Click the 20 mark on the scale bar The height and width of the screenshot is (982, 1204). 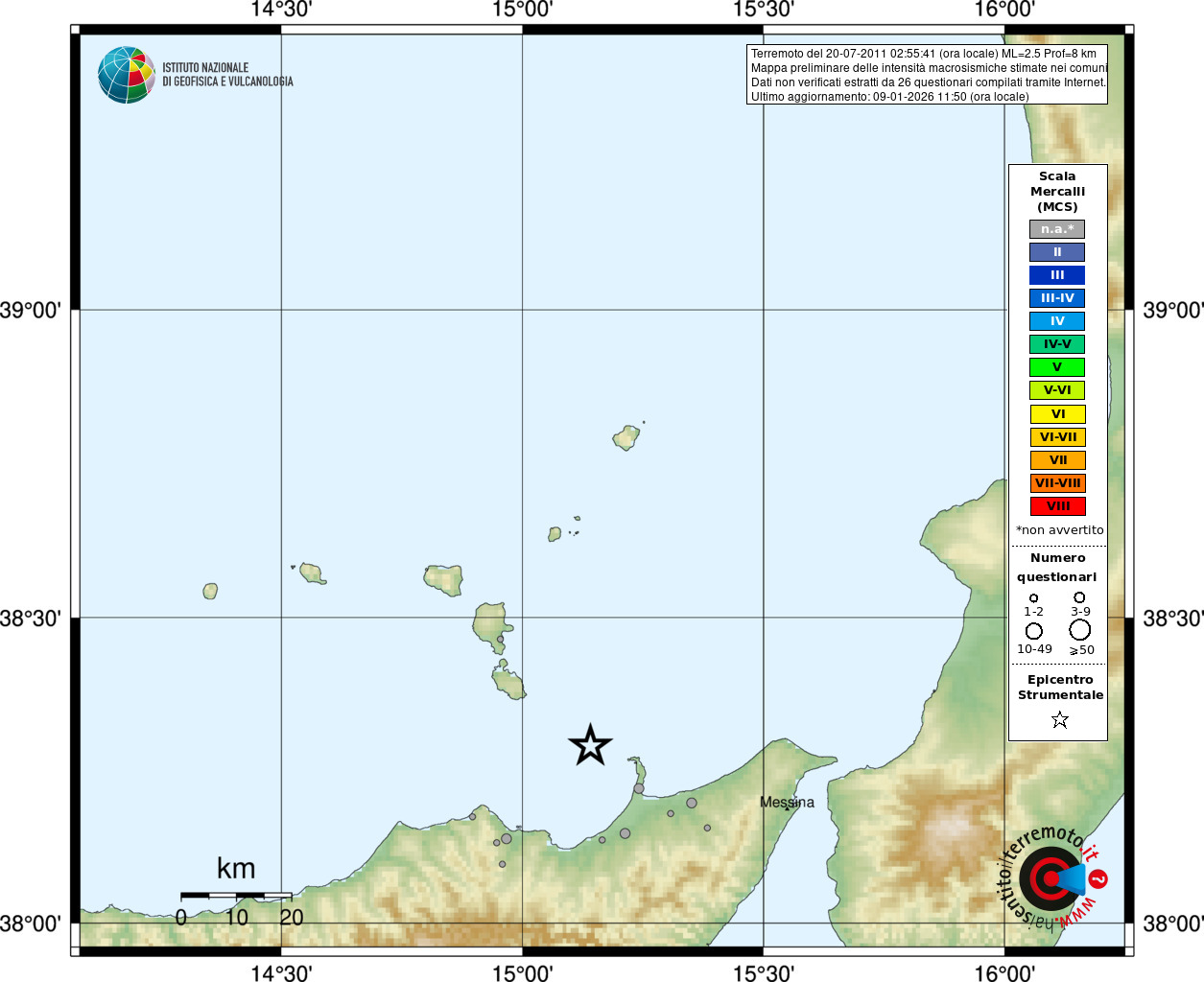[x=292, y=918]
